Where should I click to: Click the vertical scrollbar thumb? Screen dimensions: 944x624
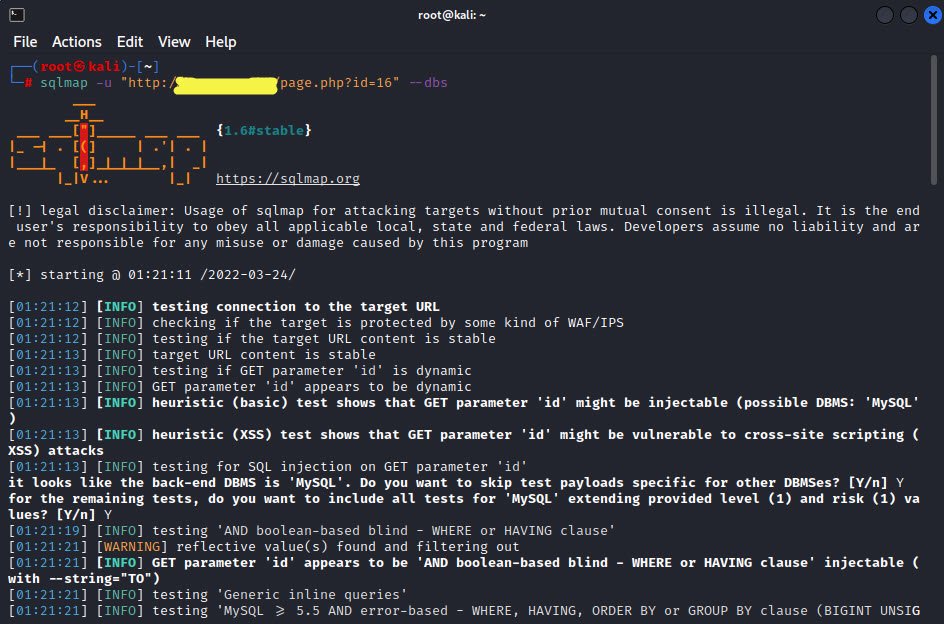pyautogui.click(x=934, y=120)
